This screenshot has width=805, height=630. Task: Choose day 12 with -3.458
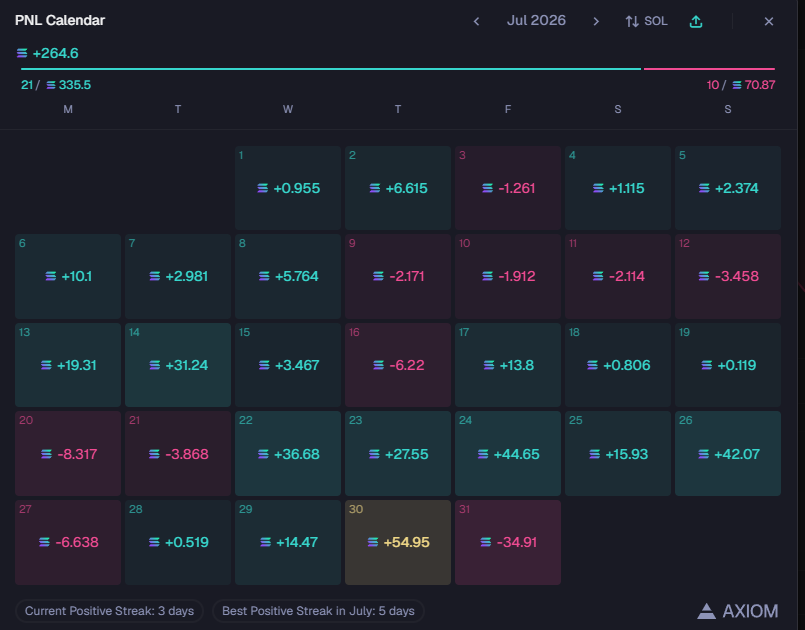tap(728, 276)
